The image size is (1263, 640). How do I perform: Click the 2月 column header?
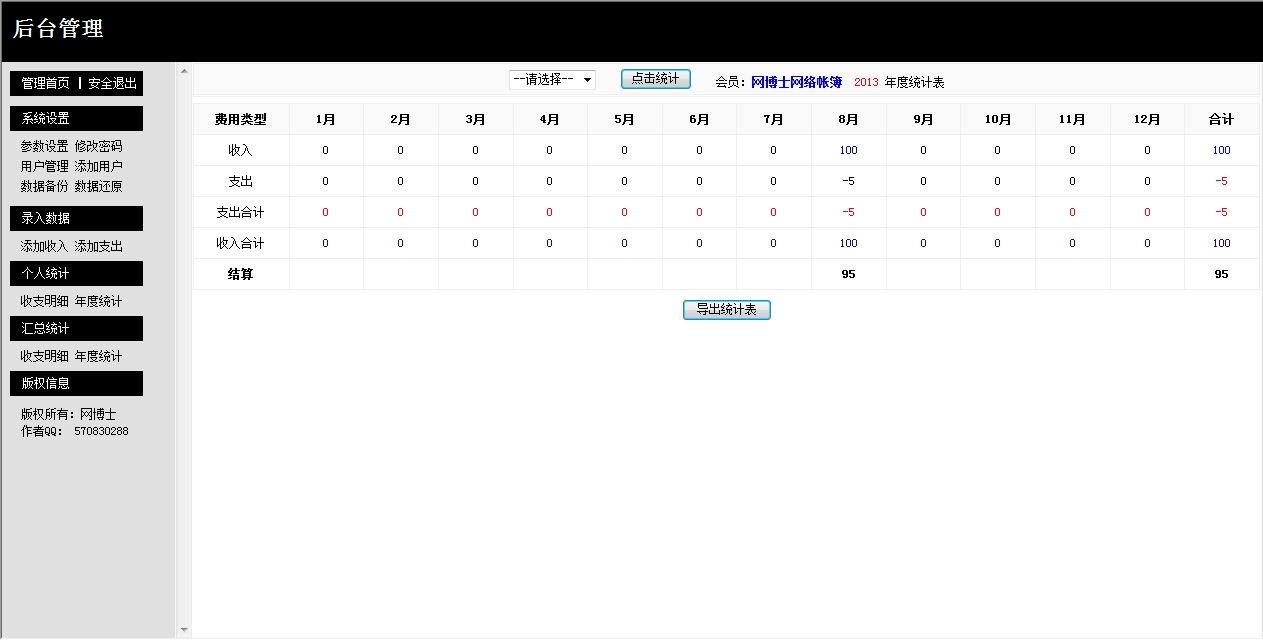pos(400,119)
